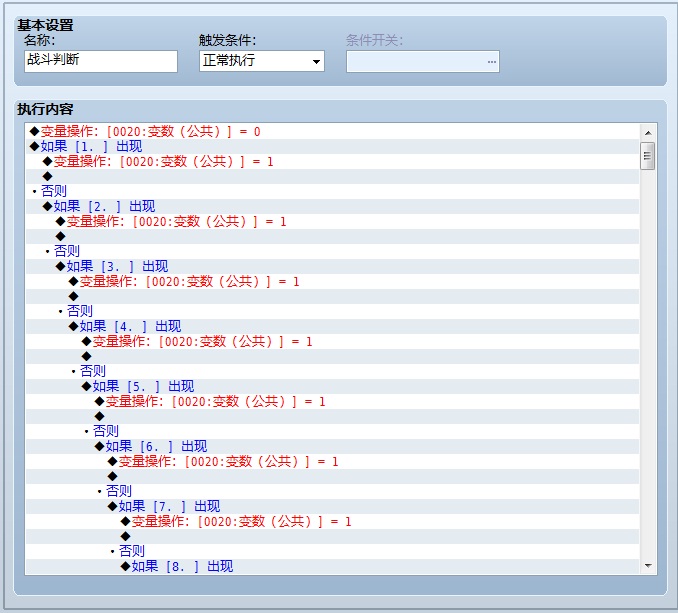Select the 如果 [2. ] 出现 condition line
The height and width of the screenshot is (613, 678).
[x=332, y=207]
